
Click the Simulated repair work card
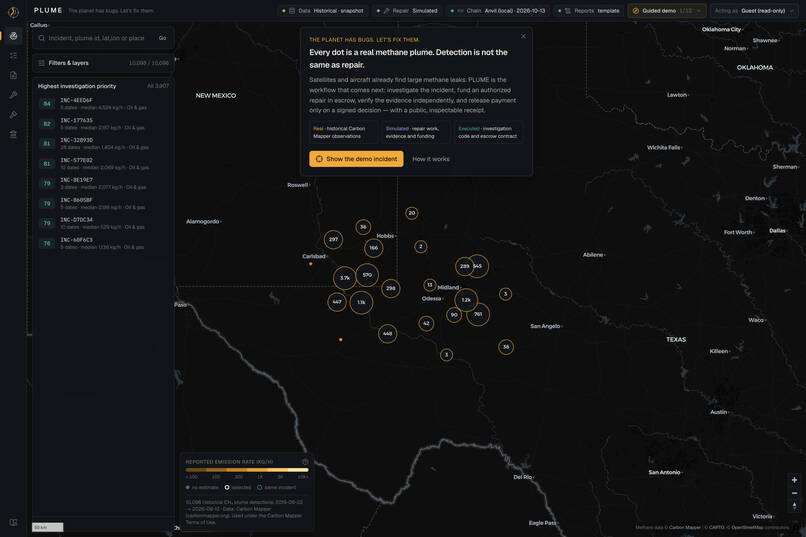click(x=415, y=133)
